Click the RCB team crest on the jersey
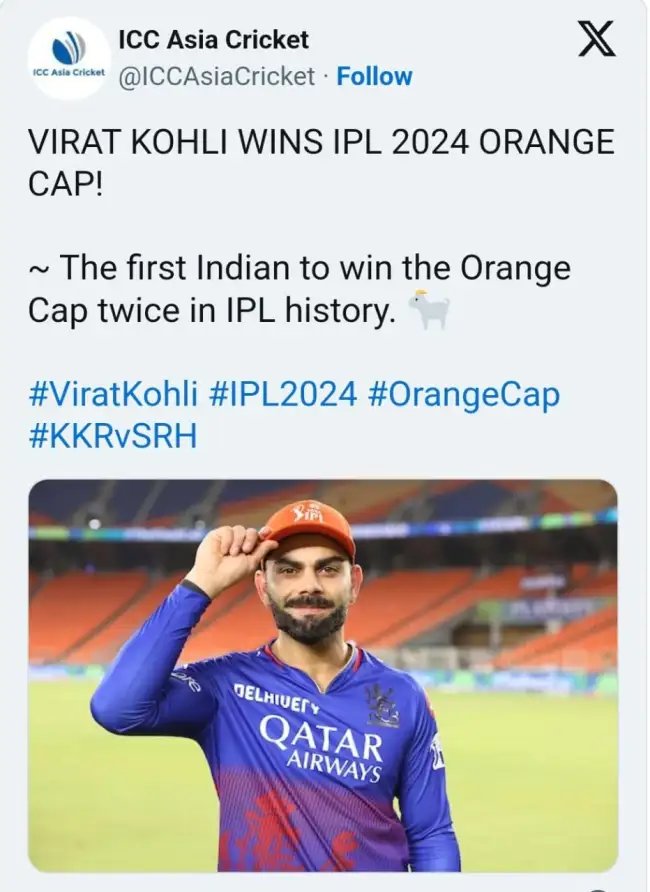 click(x=382, y=705)
